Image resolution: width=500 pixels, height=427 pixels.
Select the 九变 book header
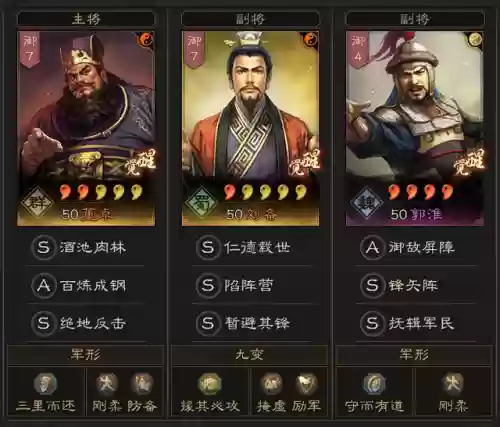click(x=249, y=355)
